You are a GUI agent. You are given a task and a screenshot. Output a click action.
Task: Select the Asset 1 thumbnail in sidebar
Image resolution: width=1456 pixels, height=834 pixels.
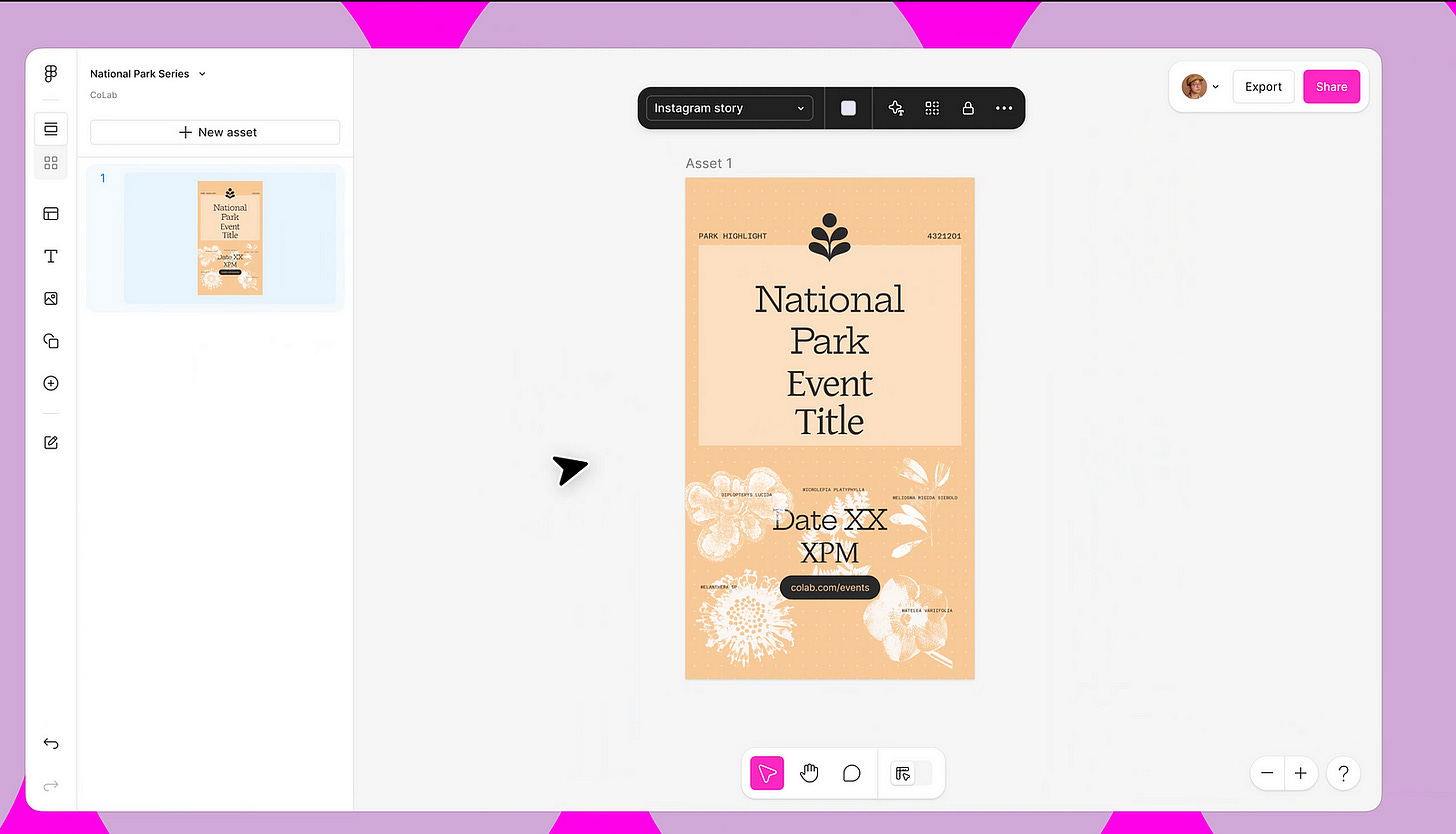(x=230, y=238)
